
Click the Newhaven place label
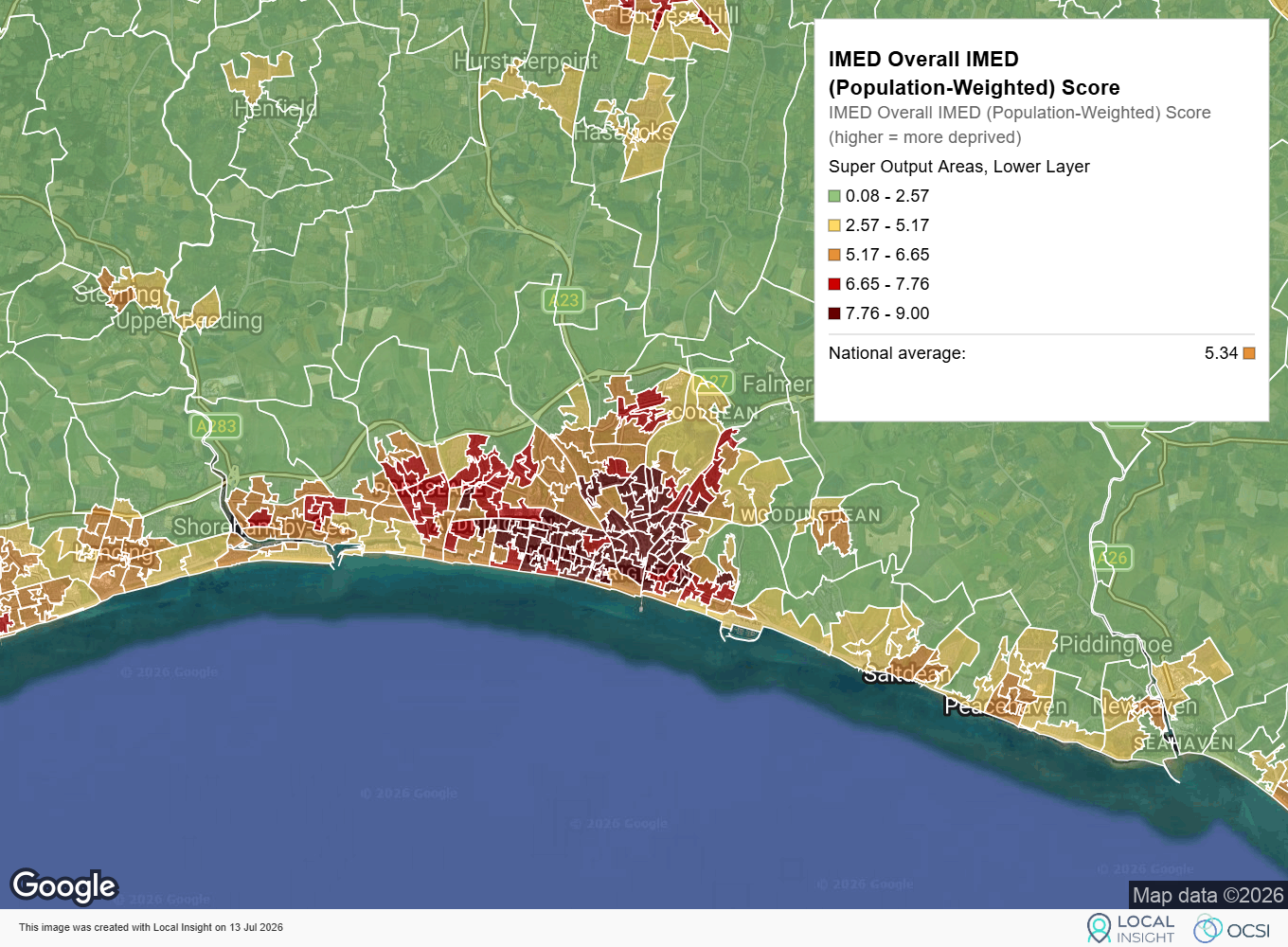coord(1145,706)
